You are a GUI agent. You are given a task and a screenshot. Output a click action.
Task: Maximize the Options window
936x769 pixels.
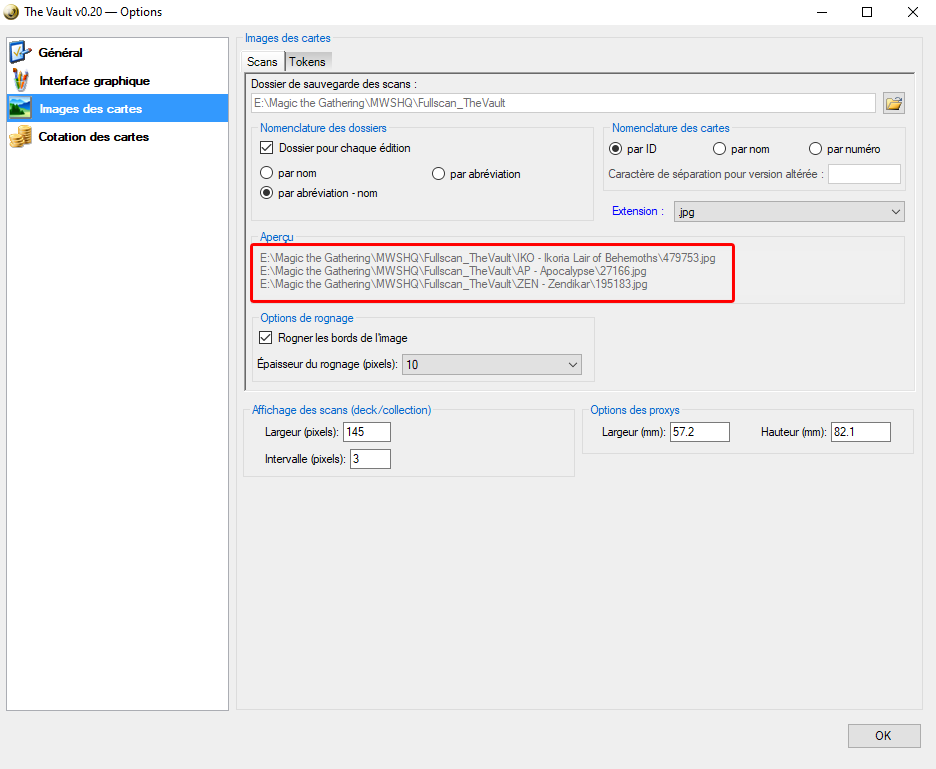coord(867,12)
